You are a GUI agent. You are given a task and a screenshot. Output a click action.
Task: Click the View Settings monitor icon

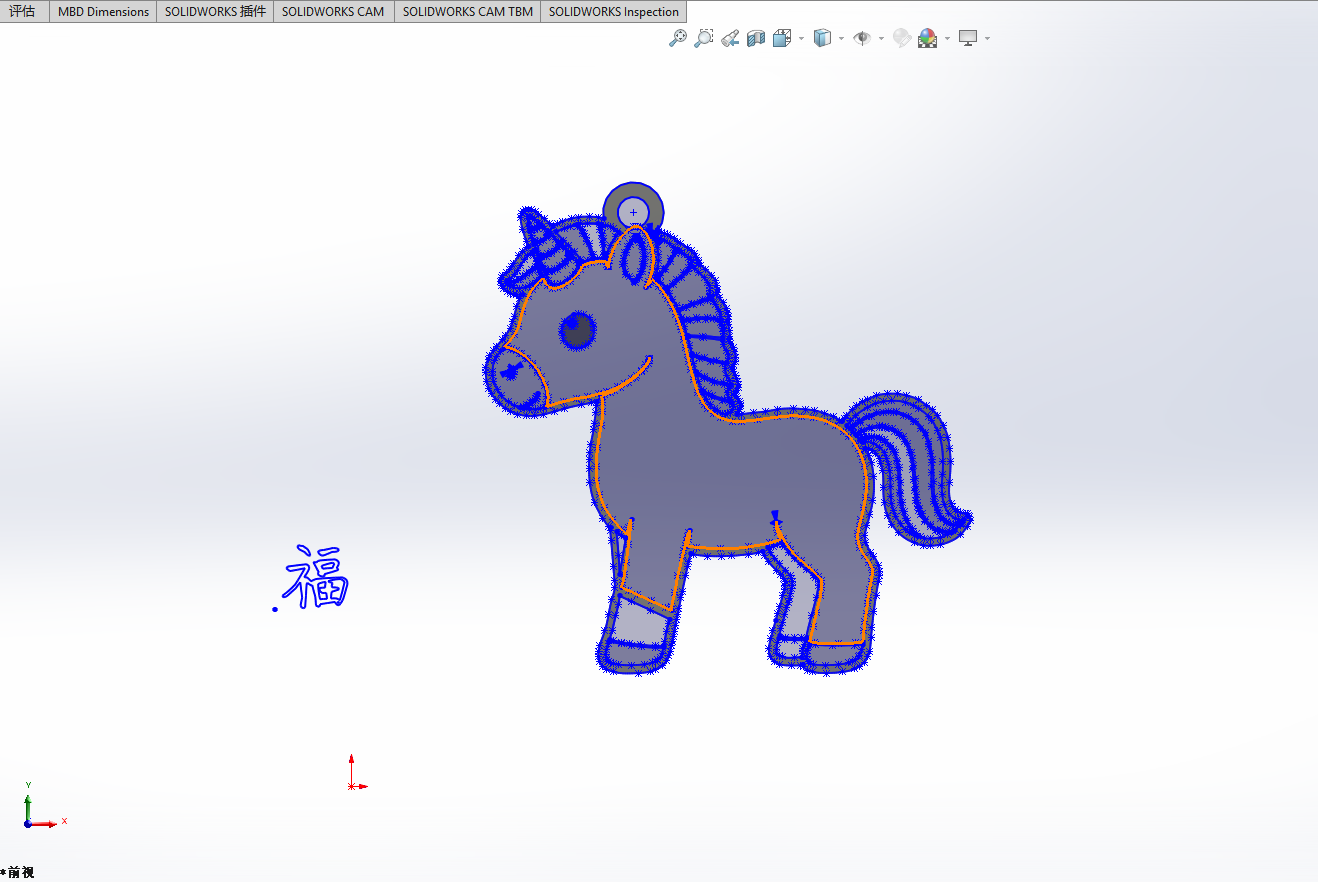point(968,38)
